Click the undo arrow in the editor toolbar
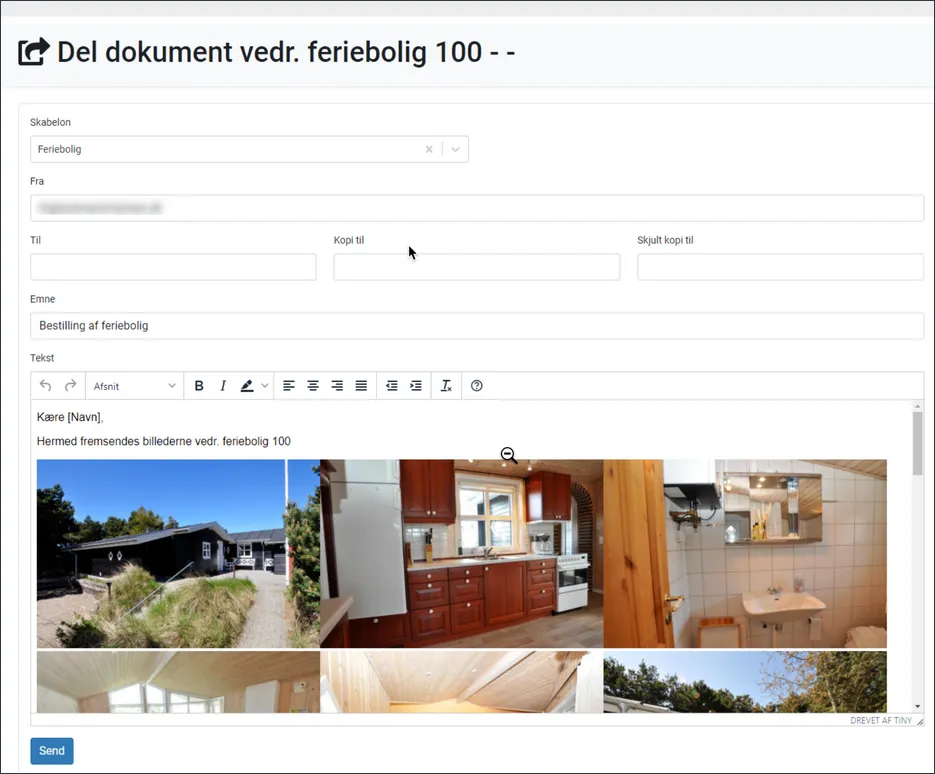The height and width of the screenshot is (774, 935). [x=45, y=386]
